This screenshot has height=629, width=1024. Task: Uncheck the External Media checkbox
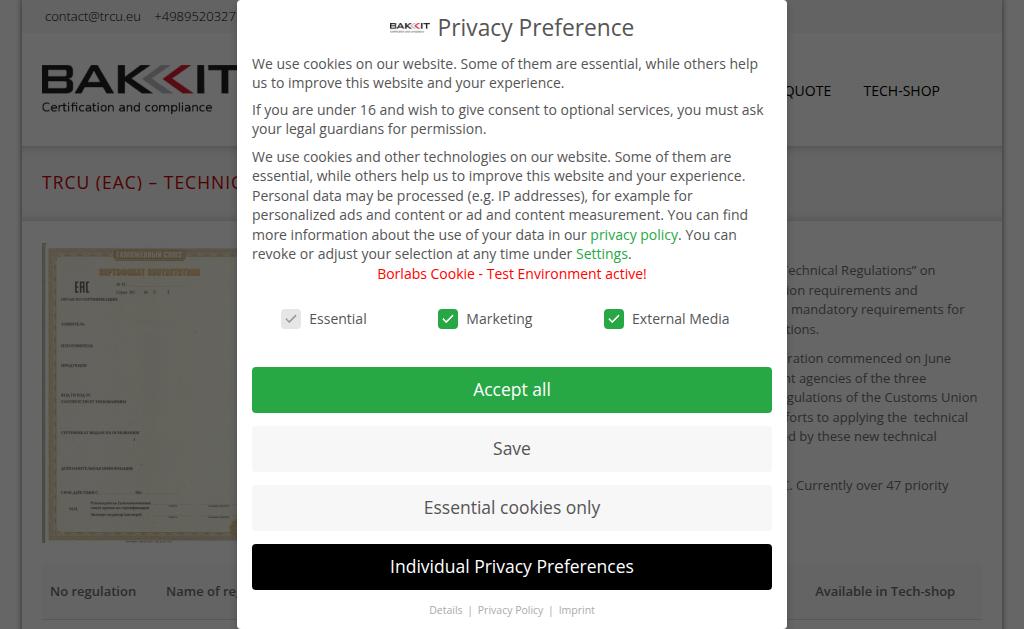click(x=614, y=319)
